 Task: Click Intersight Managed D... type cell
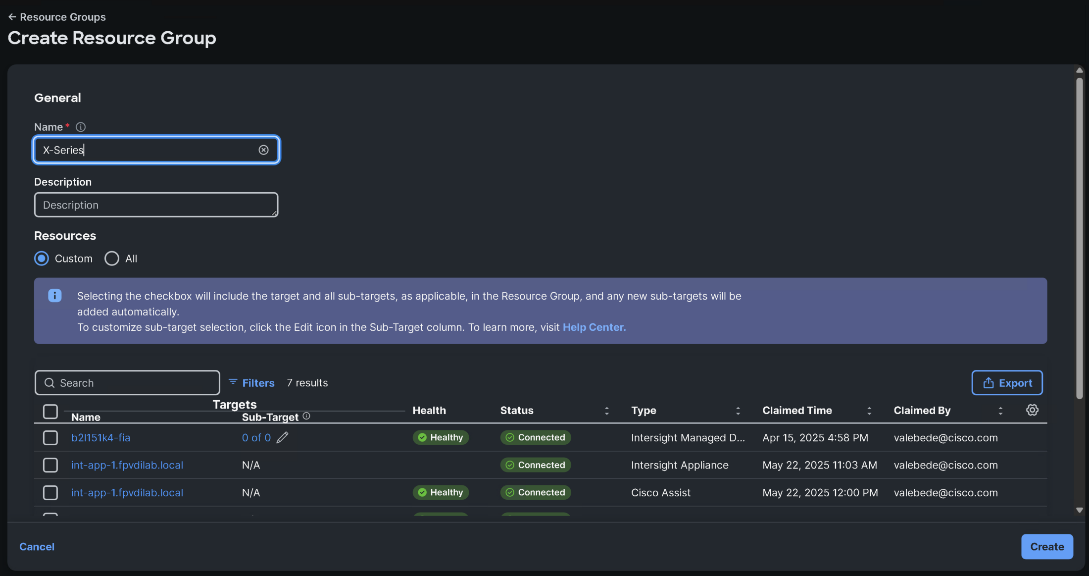coord(688,438)
